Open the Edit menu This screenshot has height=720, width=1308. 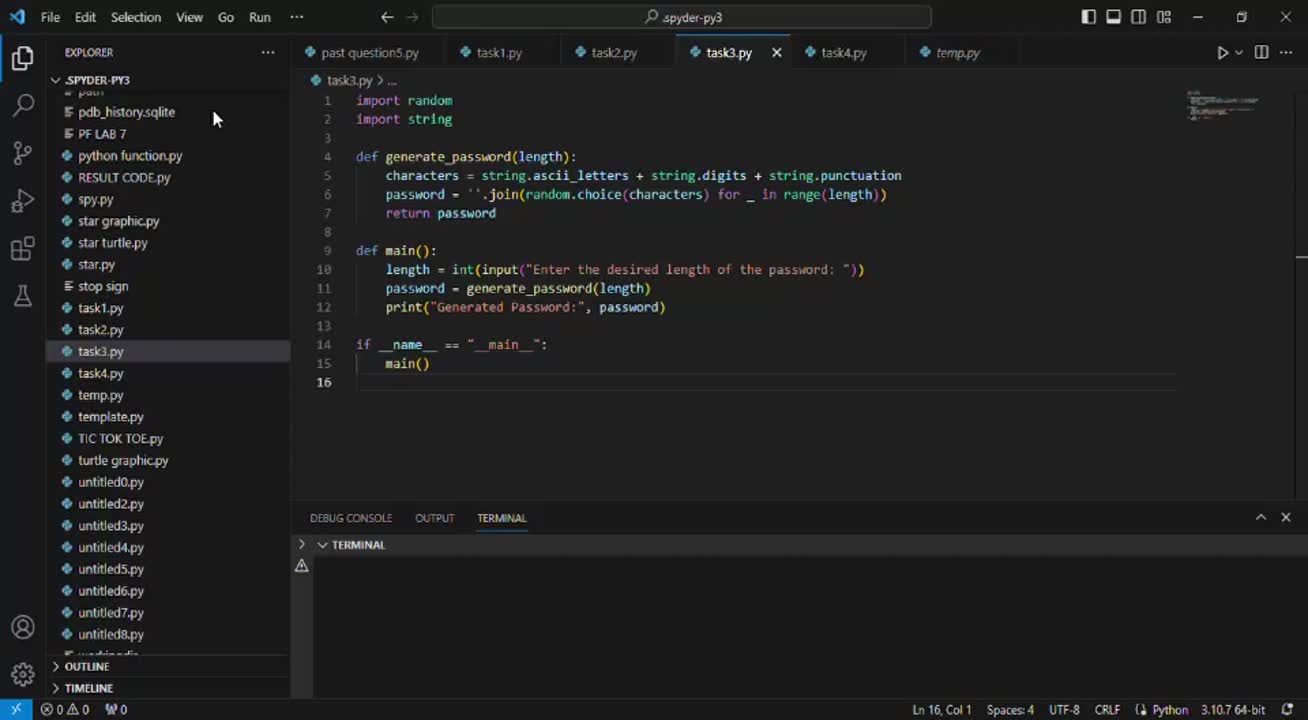[x=85, y=17]
